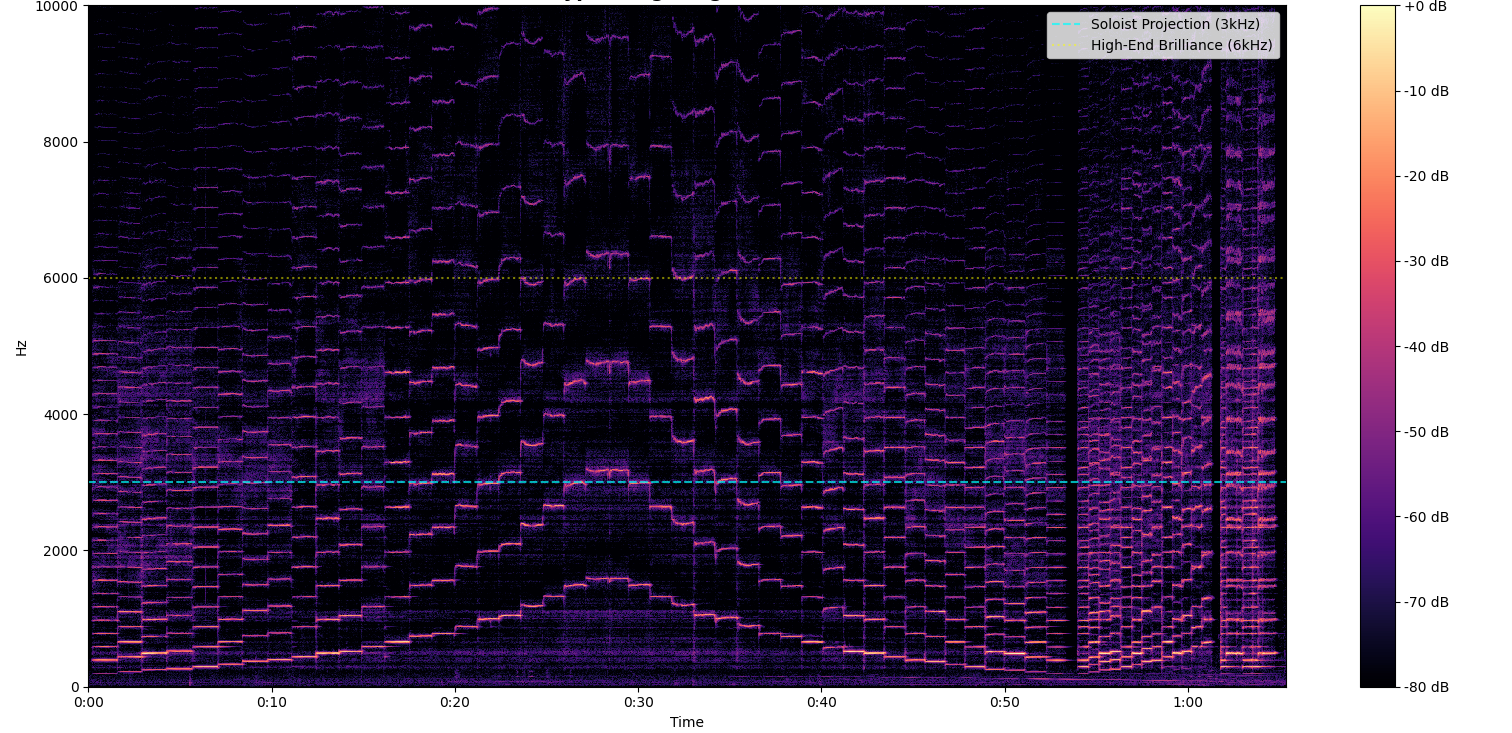
Task: Click the Hz y-axis title
Action: (x=21, y=347)
